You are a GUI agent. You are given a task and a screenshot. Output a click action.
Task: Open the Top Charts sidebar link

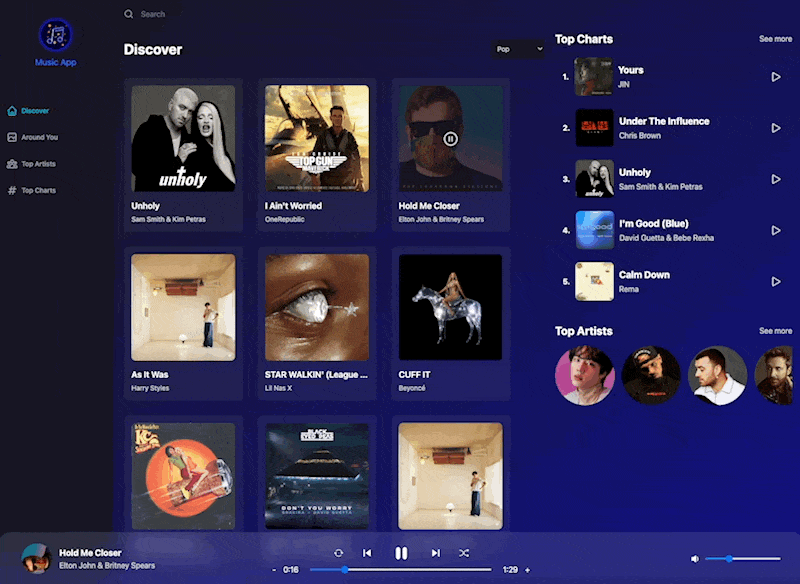tap(39, 190)
